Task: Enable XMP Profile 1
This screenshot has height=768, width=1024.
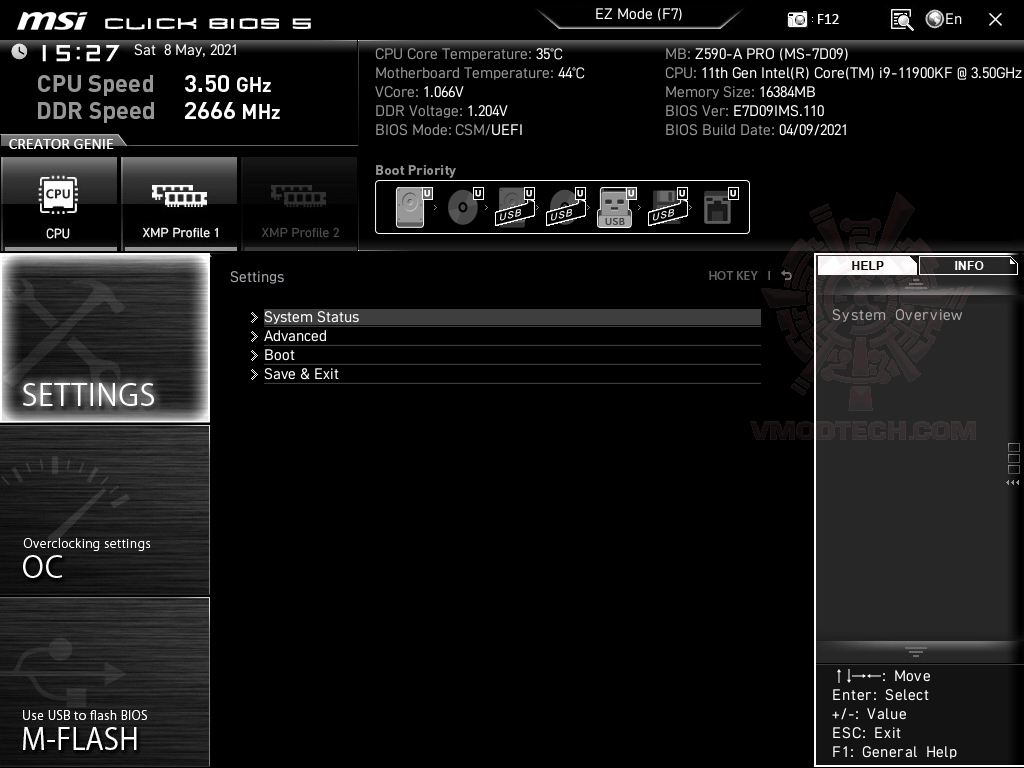Action: click(180, 204)
